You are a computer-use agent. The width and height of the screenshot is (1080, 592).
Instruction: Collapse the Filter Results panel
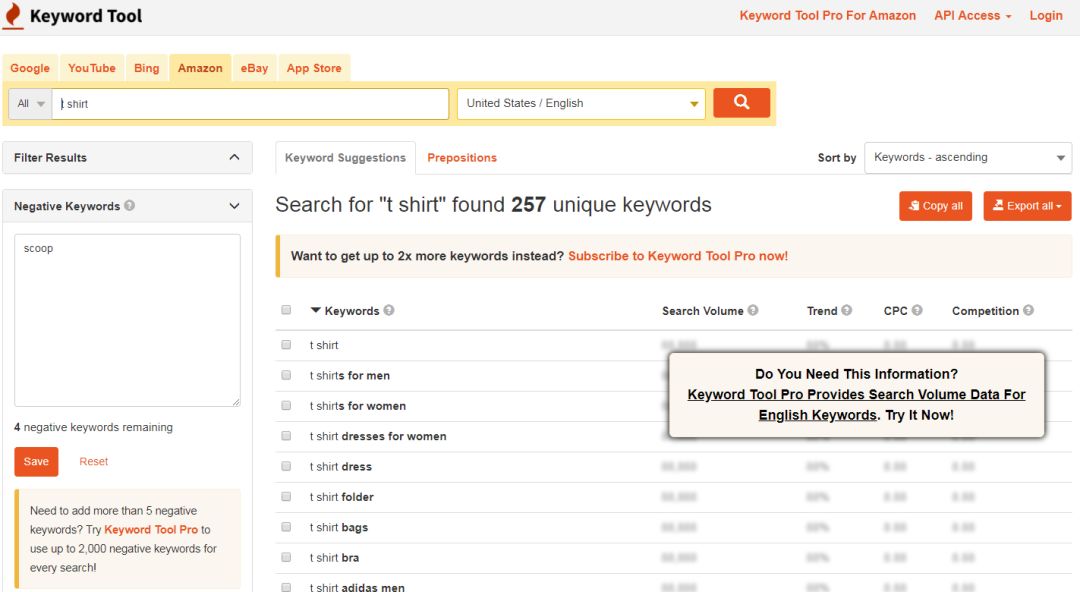(234, 157)
